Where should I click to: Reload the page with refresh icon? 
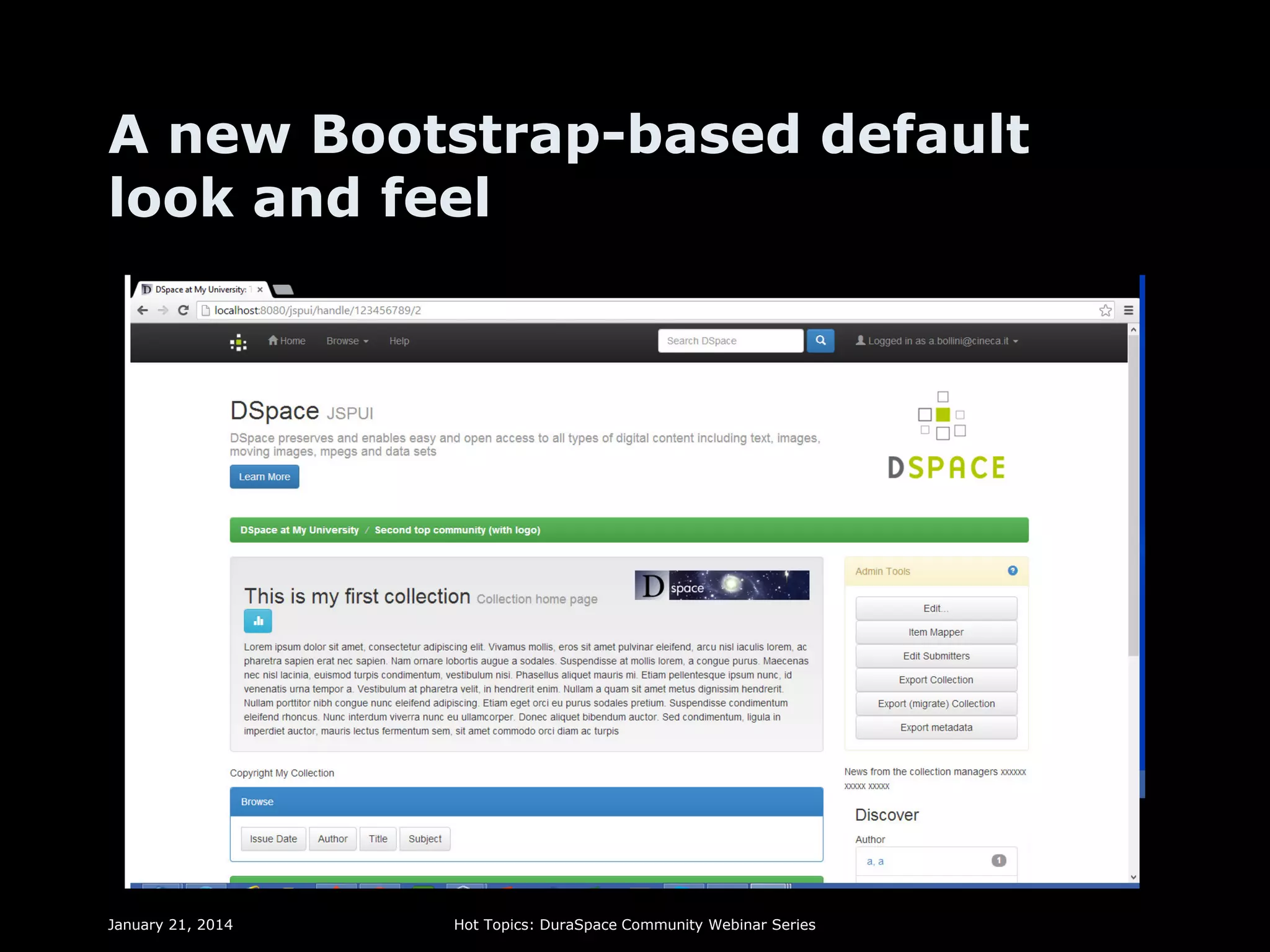tap(183, 311)
